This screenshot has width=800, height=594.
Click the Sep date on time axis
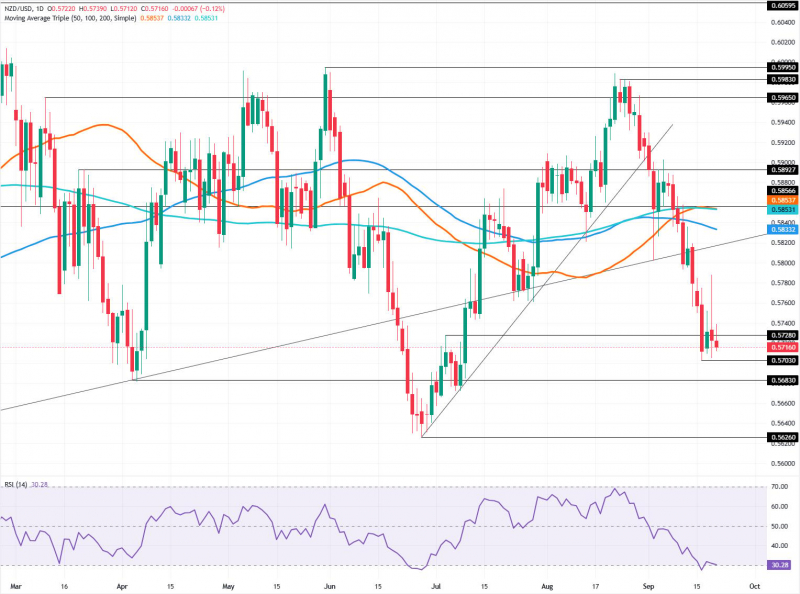[x=648, y=586]
